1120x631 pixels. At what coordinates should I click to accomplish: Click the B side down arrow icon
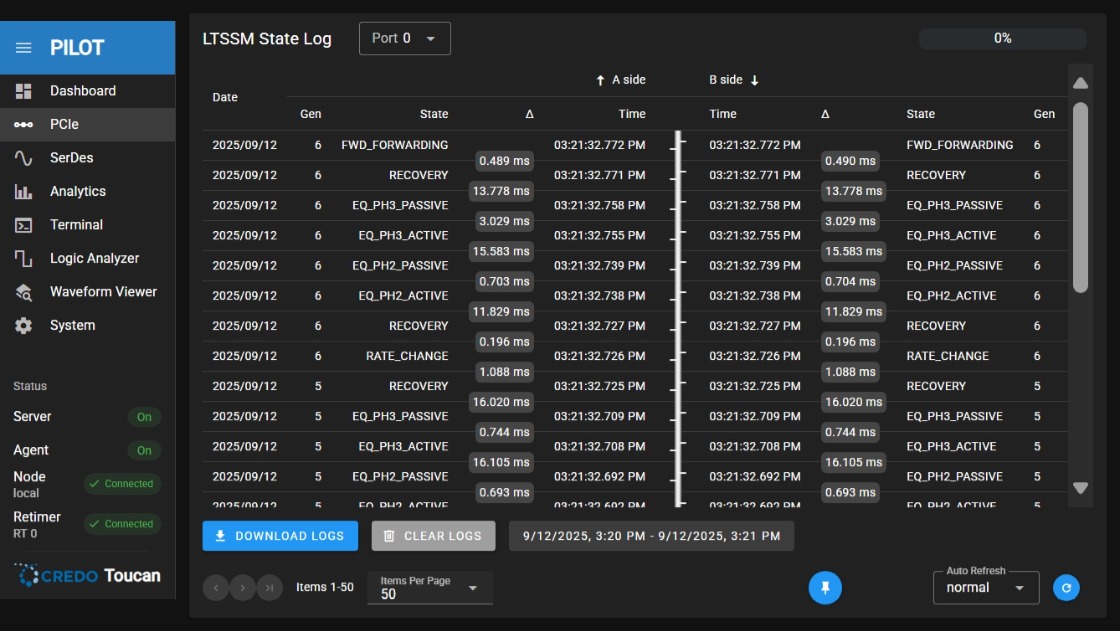click(755, 80)
